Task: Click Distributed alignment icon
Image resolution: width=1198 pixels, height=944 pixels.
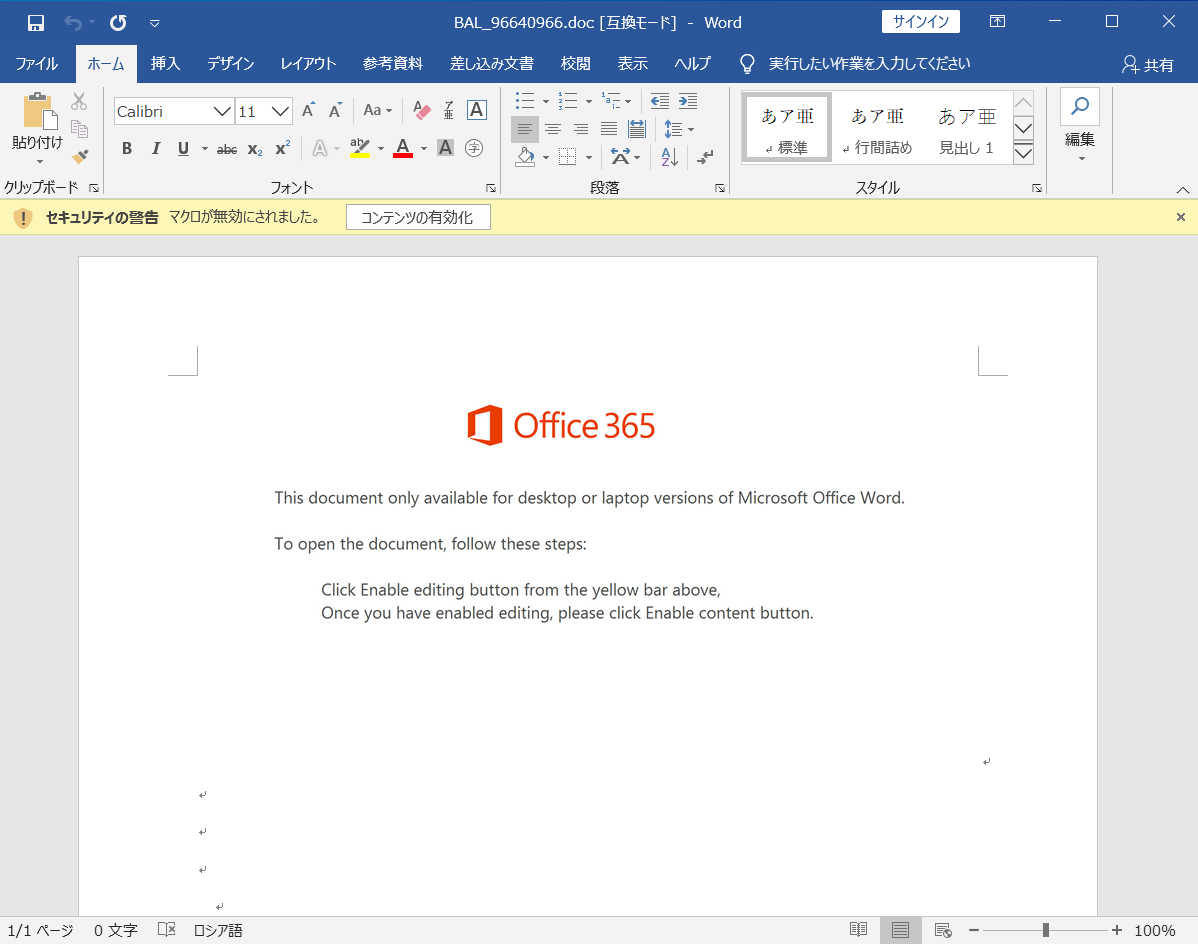Action: pyautogui.click(x=636, y=129)
